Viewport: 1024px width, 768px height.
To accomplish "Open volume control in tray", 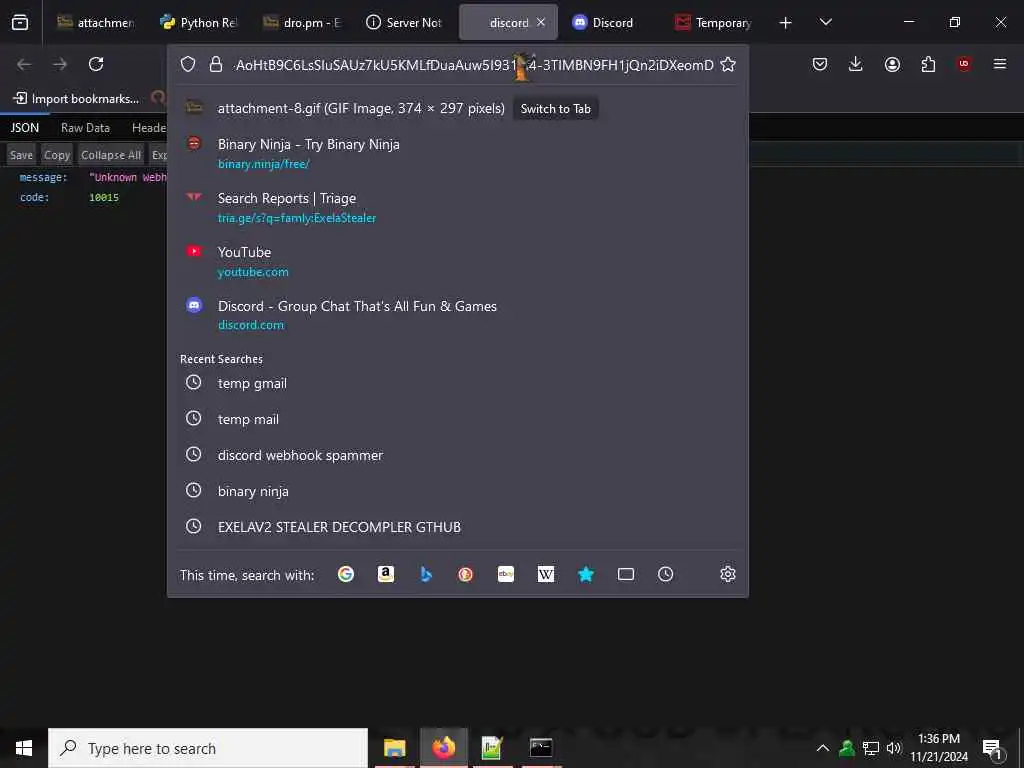I will pos(893,748).
